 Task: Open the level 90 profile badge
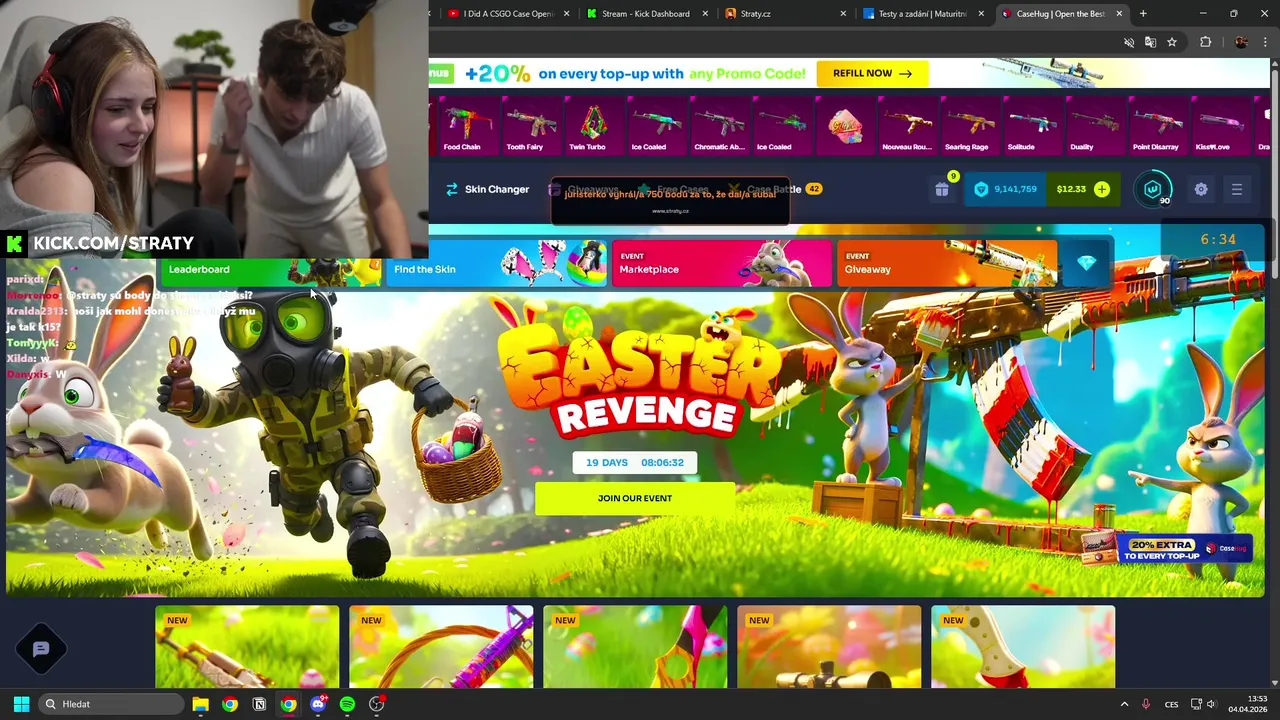pos(1153,189)
